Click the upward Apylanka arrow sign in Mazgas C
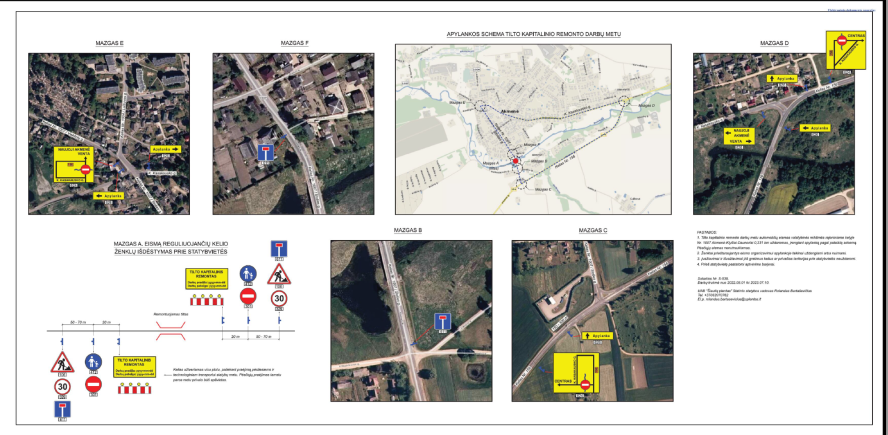 pos(596,336)
